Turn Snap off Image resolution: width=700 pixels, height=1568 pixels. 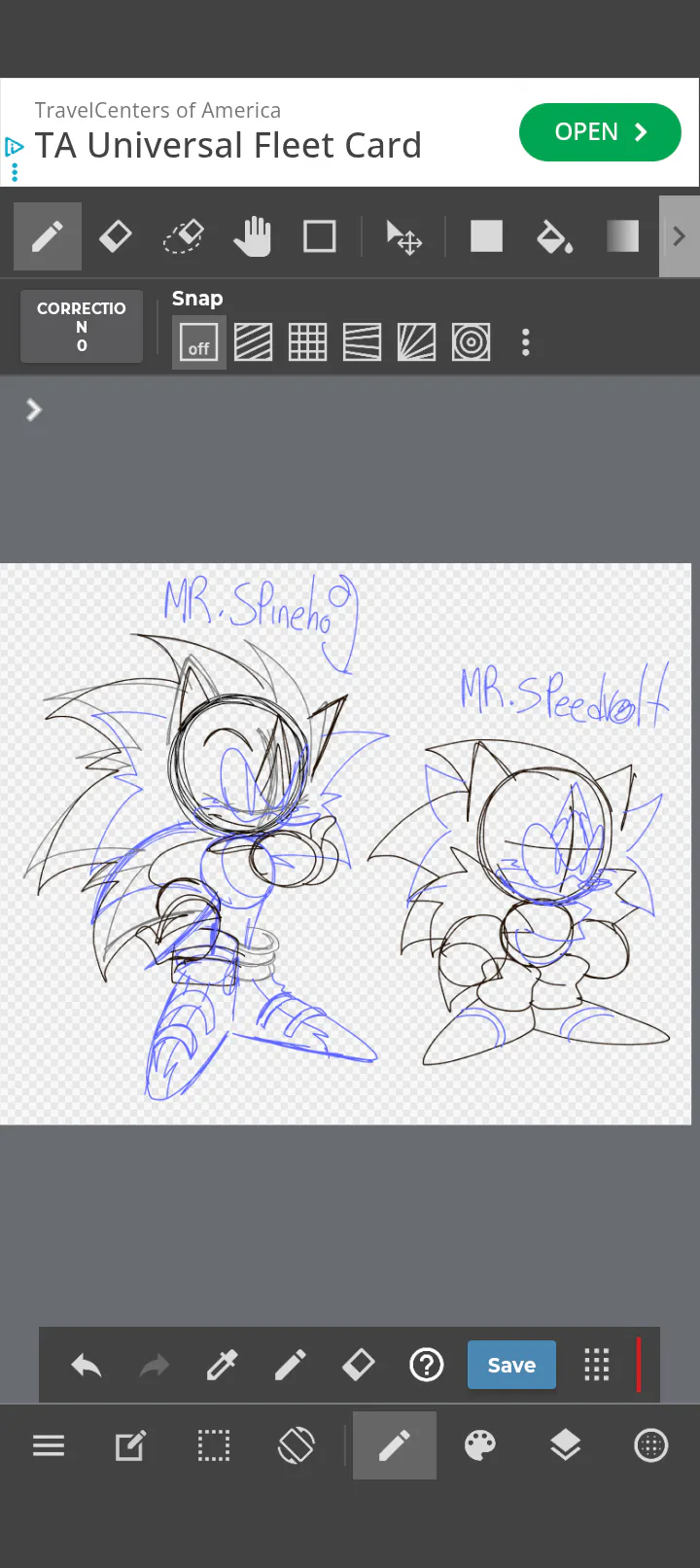[x=199, y=342]
